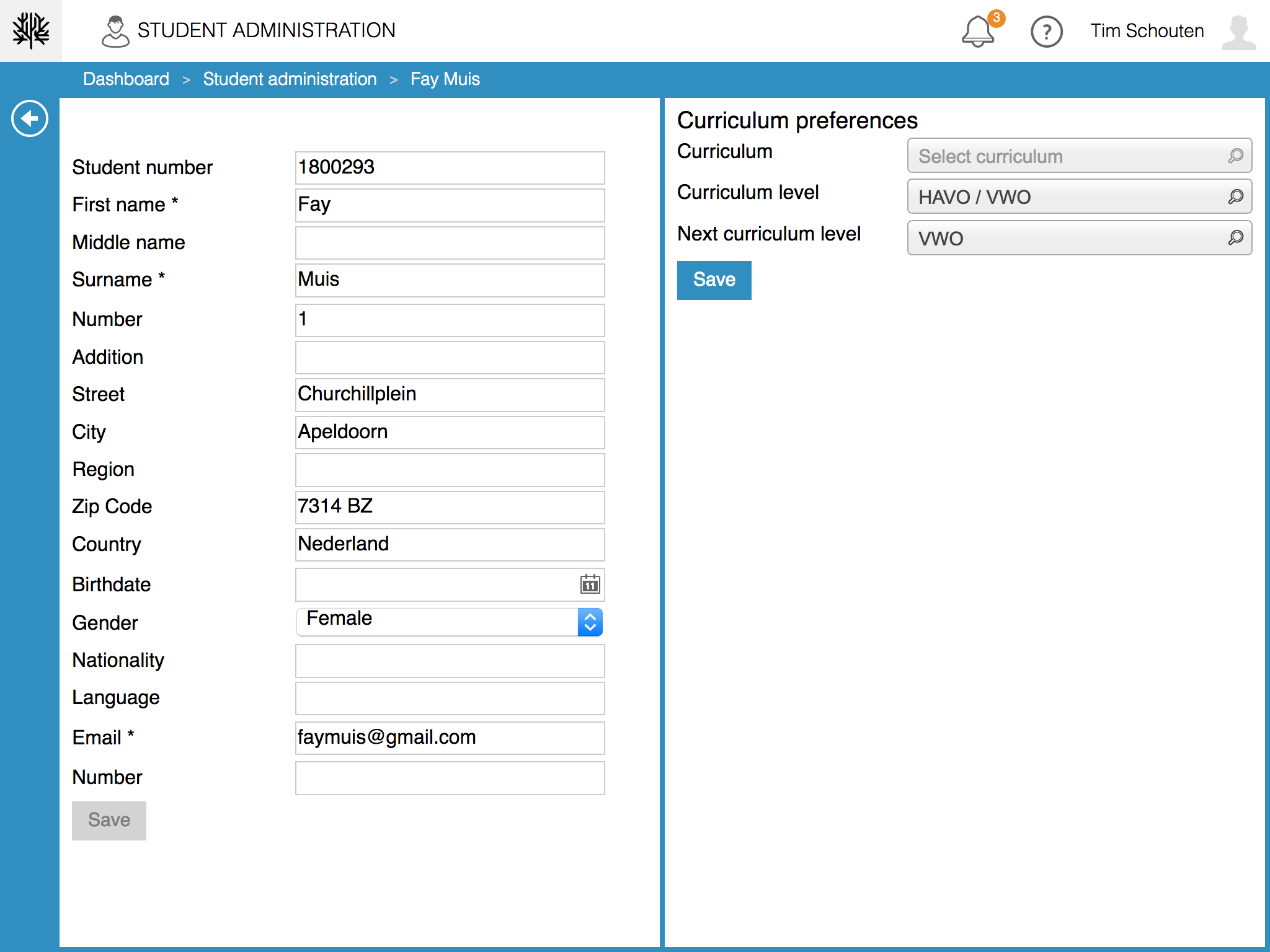Click the user avatar icon
1270x952 pixels.
point(1238,32)
